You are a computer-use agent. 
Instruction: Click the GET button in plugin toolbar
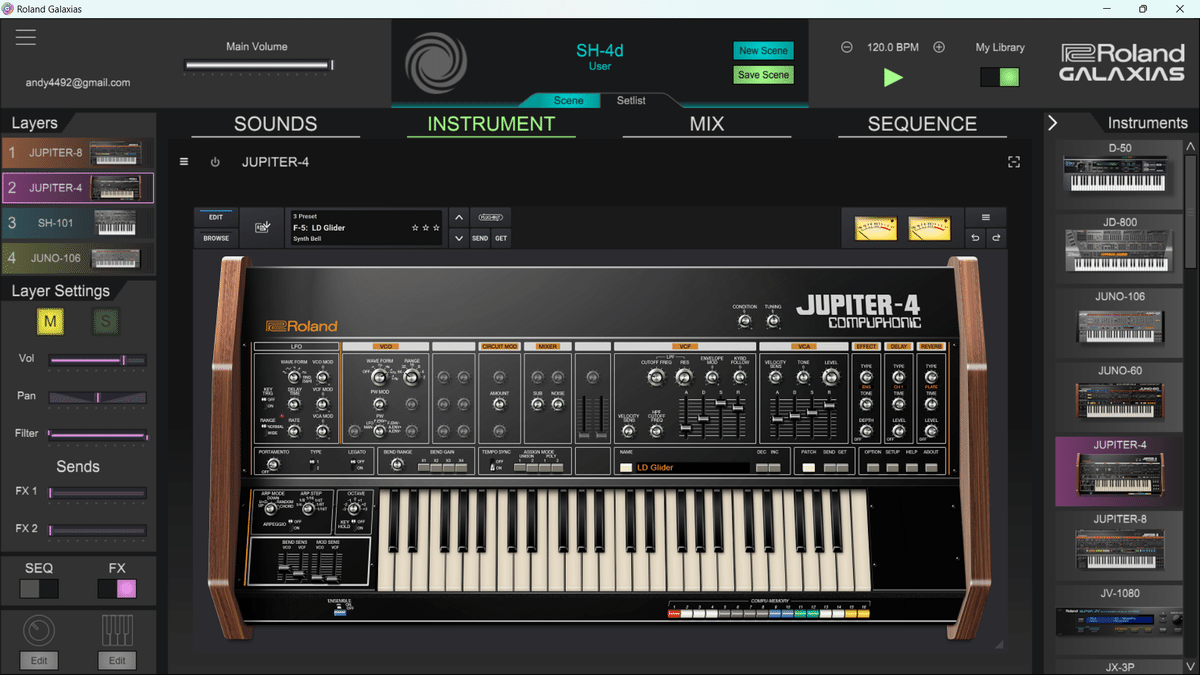coord(501,239)
